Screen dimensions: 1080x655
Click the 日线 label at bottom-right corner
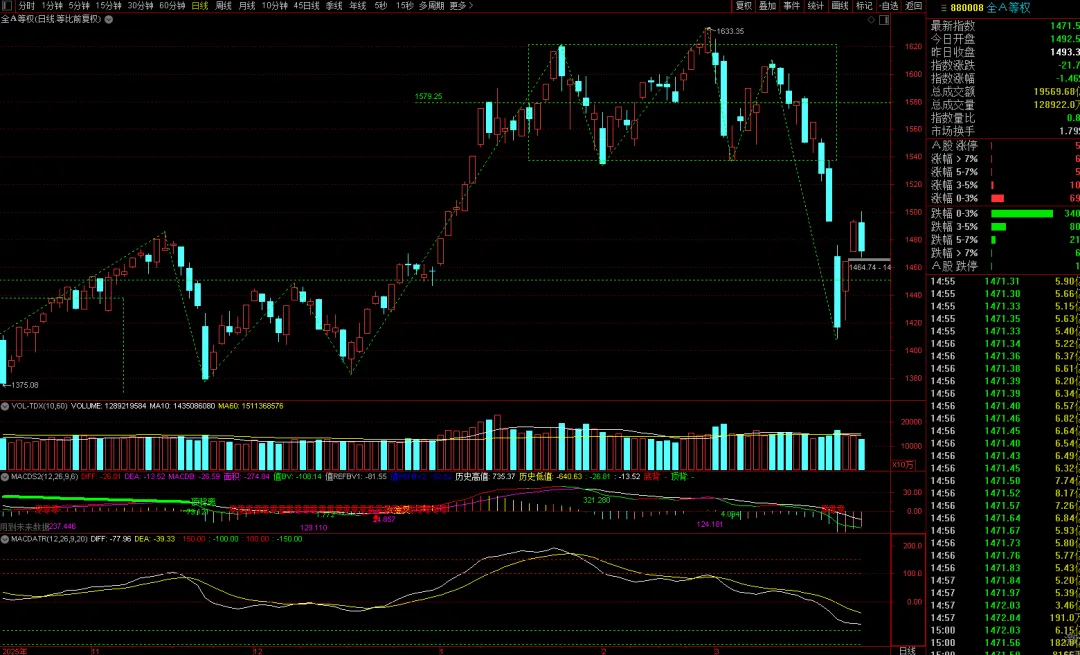tap(908, 650)
